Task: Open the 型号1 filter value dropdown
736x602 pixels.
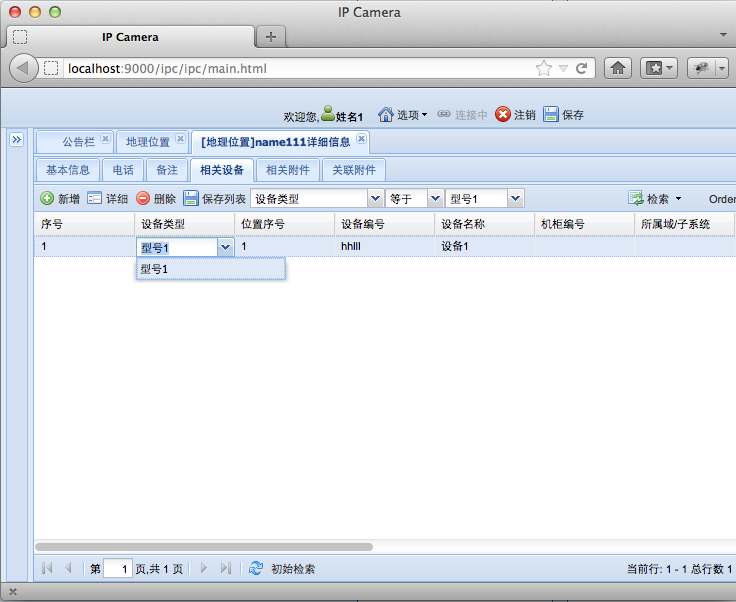Action: (516, 199)
